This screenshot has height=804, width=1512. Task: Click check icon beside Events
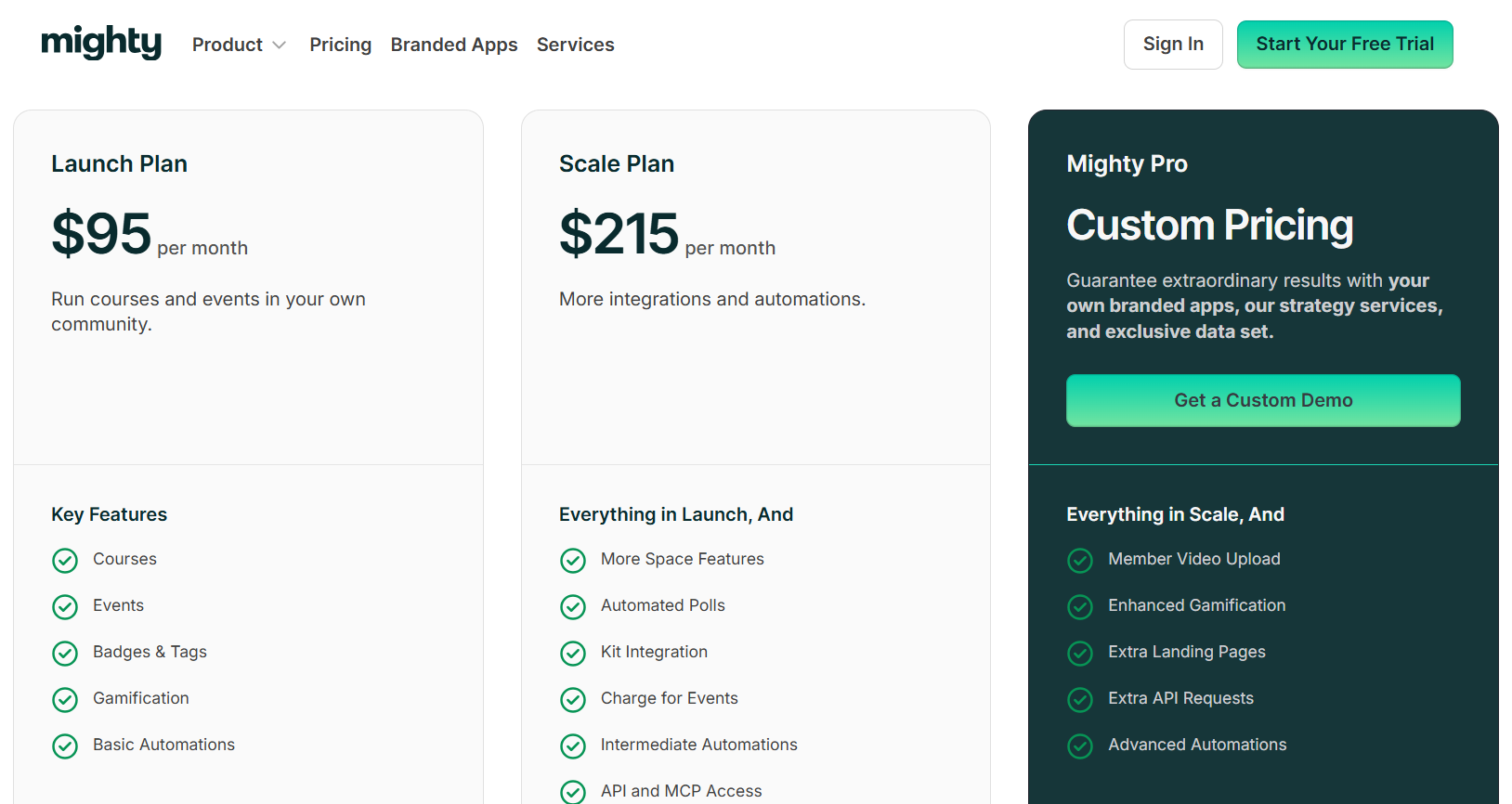point(65,607)
